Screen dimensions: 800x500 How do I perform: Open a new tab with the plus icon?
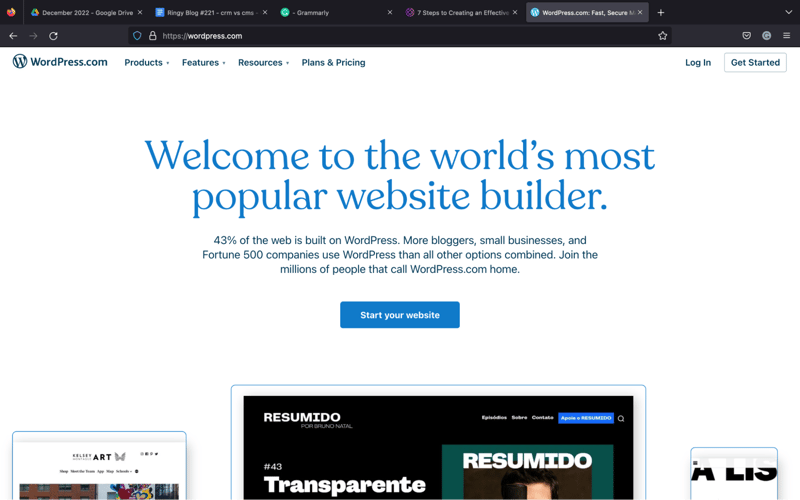coord(661,12)
